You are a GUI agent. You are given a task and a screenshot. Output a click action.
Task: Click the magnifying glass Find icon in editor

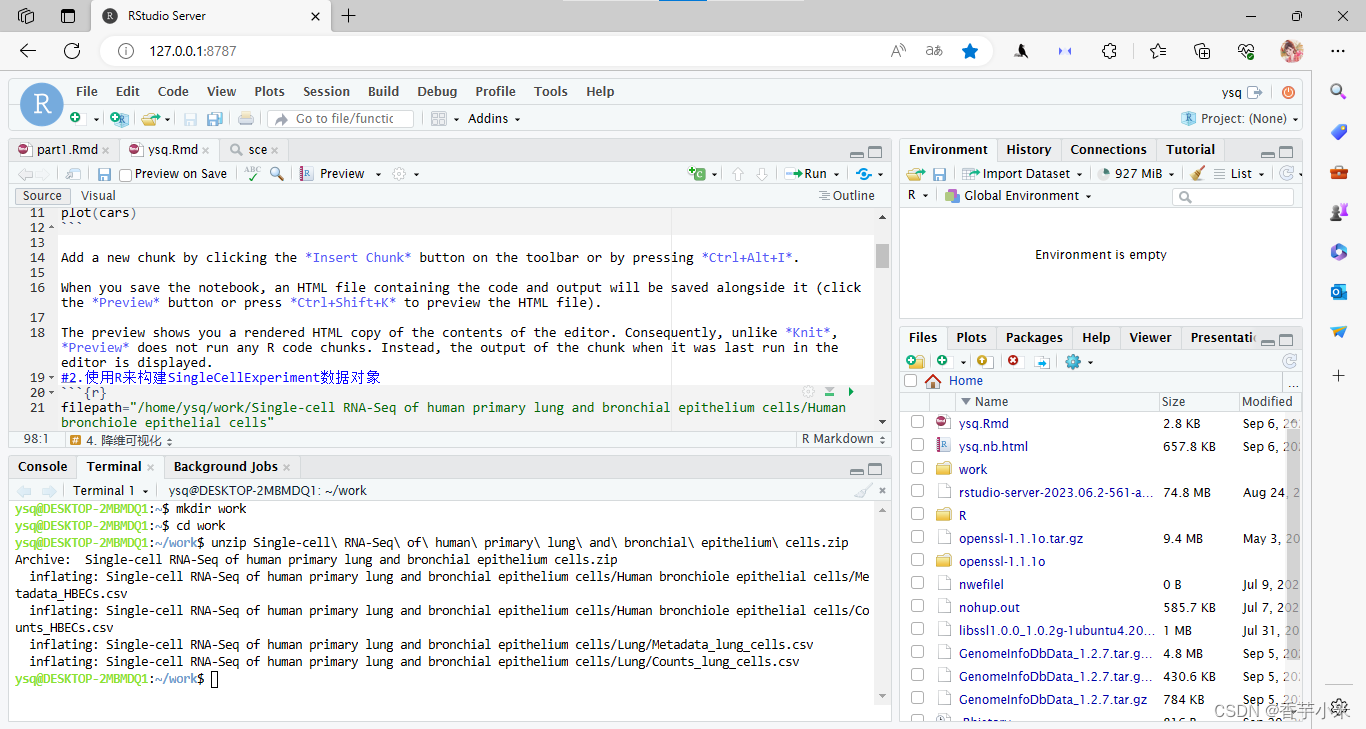(x=276, y=173)
